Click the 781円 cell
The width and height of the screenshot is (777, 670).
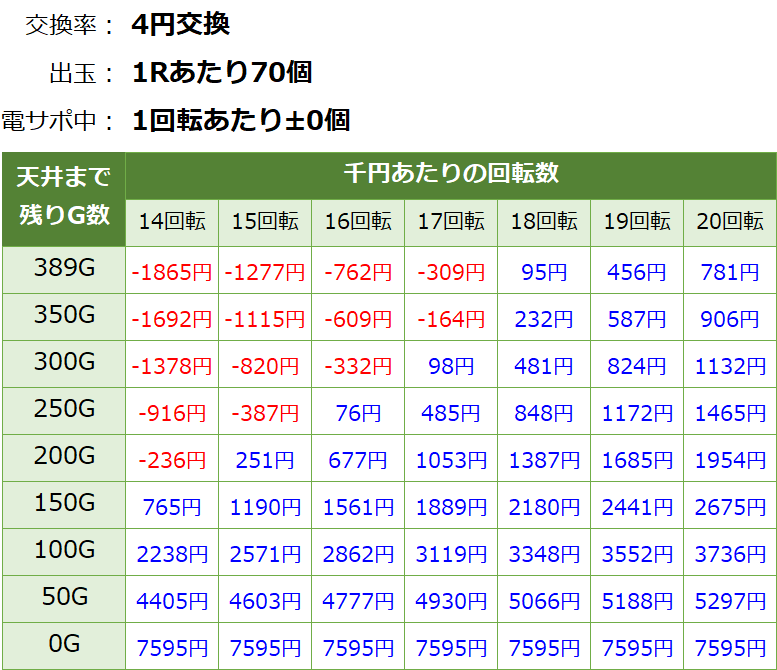pyautogui.click(x=730, y=270)
